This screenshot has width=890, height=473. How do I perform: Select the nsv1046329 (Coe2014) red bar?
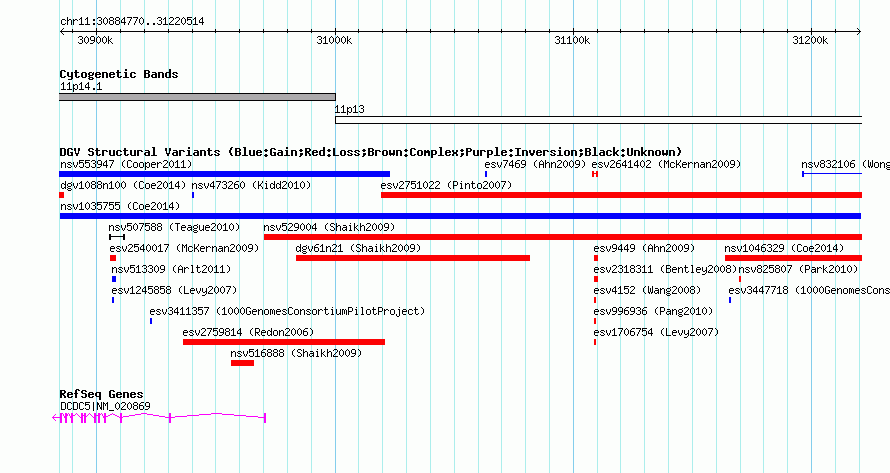coord(794,258)
